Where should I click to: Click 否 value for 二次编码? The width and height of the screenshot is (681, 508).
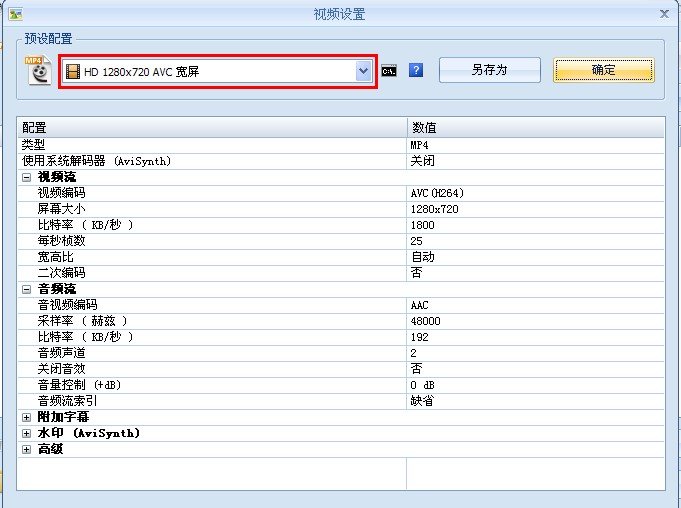pos(536,273)
